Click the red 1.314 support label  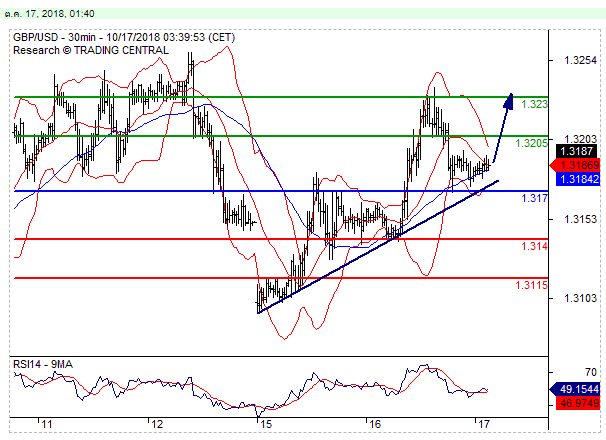pos(534,246)
